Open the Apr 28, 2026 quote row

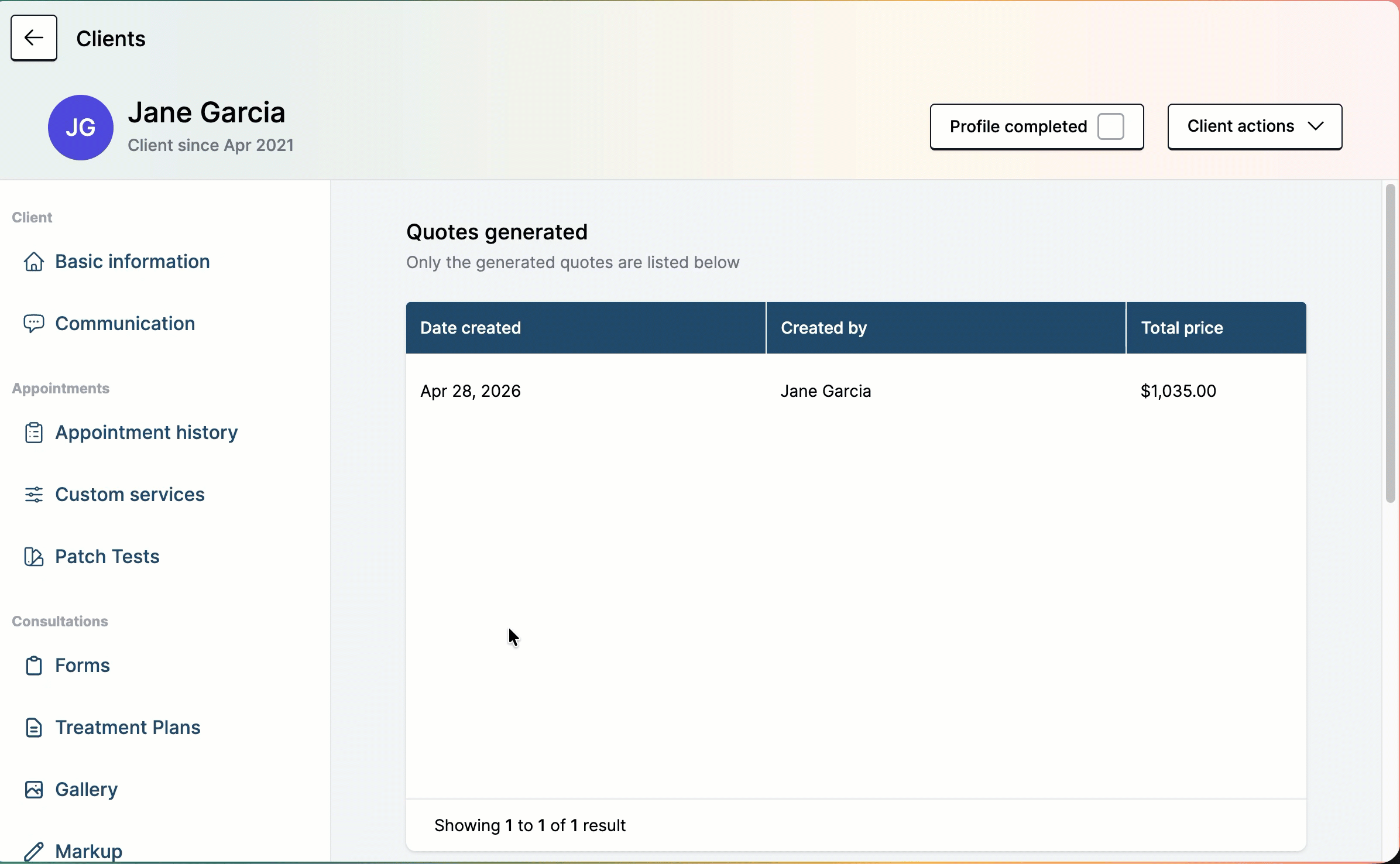click(x=471, y=391)
